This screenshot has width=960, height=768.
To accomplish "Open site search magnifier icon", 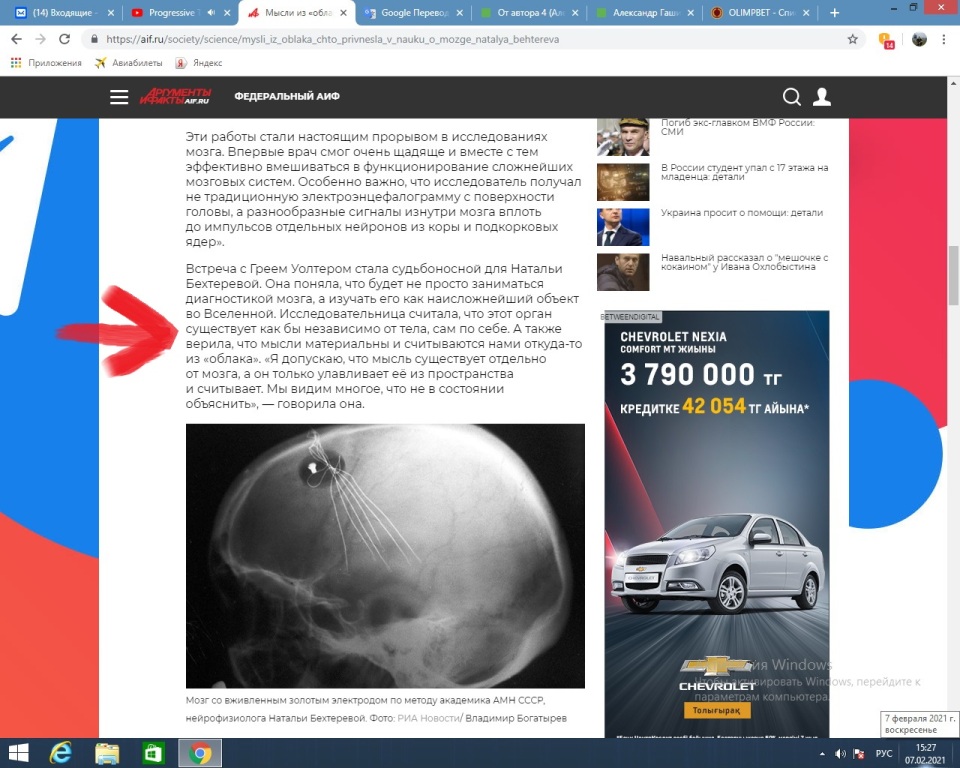I will 792,97.
